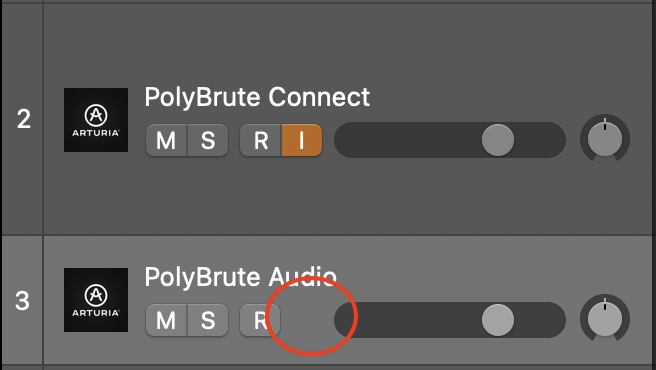This screenshot has height=370, width=656.
Task: Click the PolyBrute Audio volume slider thumb
Action: (x=498, y=320)
